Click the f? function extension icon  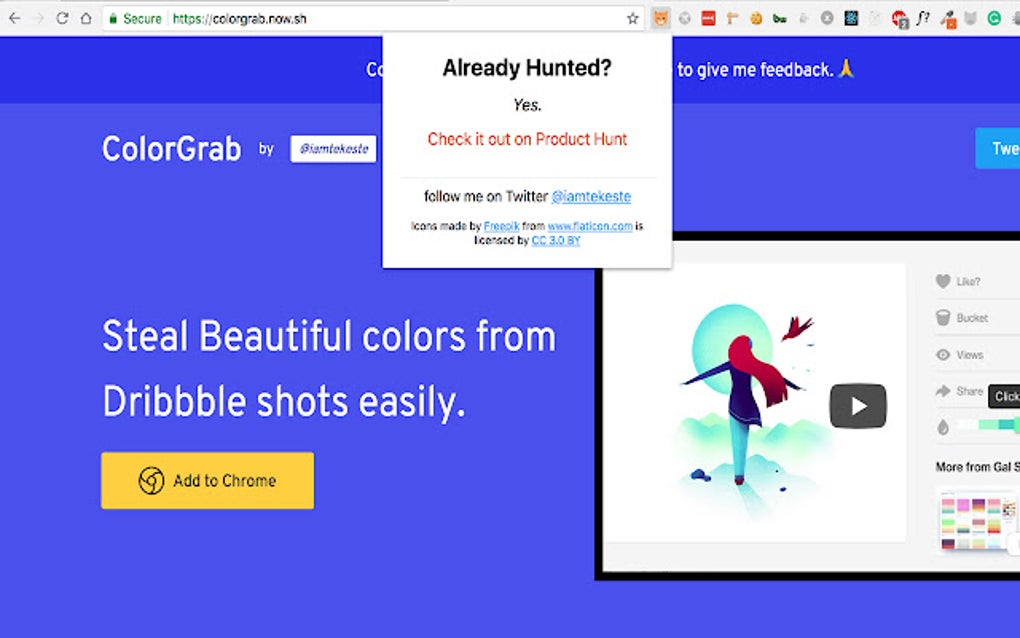(x=921, y=17)
